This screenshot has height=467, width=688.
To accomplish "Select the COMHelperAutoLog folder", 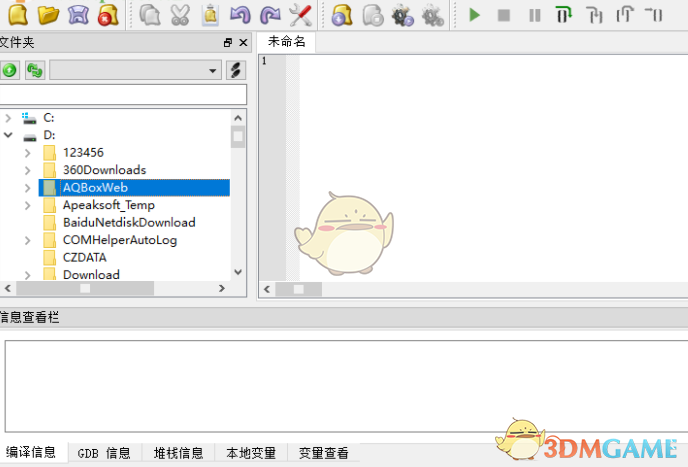I will click(120, 240).
